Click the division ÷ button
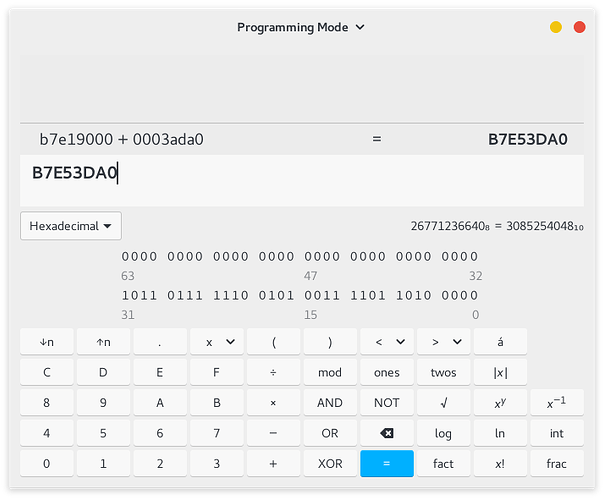Viewport: 605px width, 500px height. click(273, 372)
